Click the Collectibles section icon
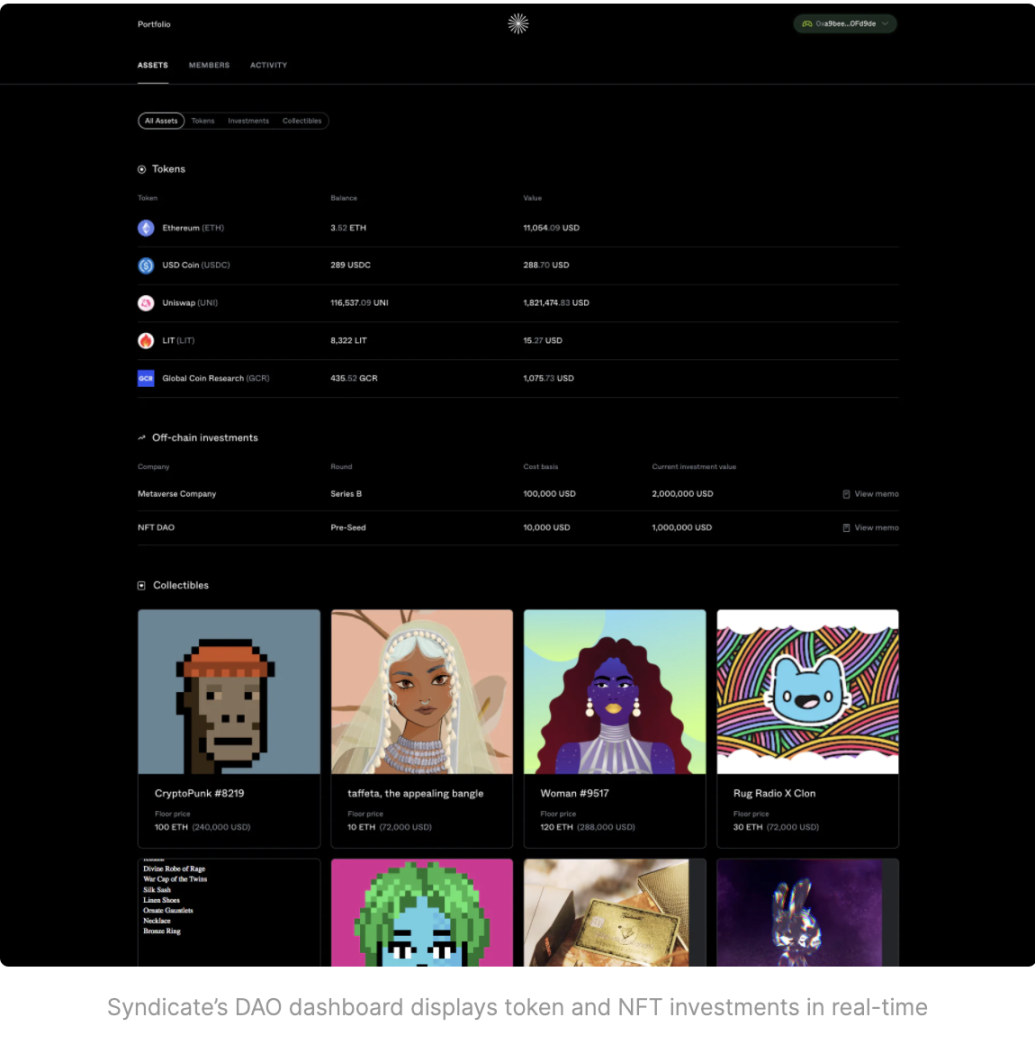Screen dimensions: 1035x1044 click(x=141, y=585)
